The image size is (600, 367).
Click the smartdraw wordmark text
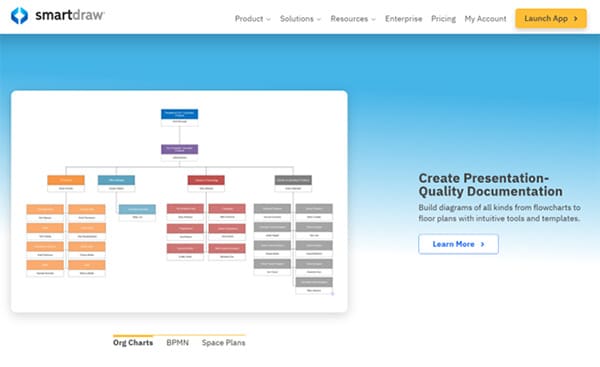click(x=69, y=15)
